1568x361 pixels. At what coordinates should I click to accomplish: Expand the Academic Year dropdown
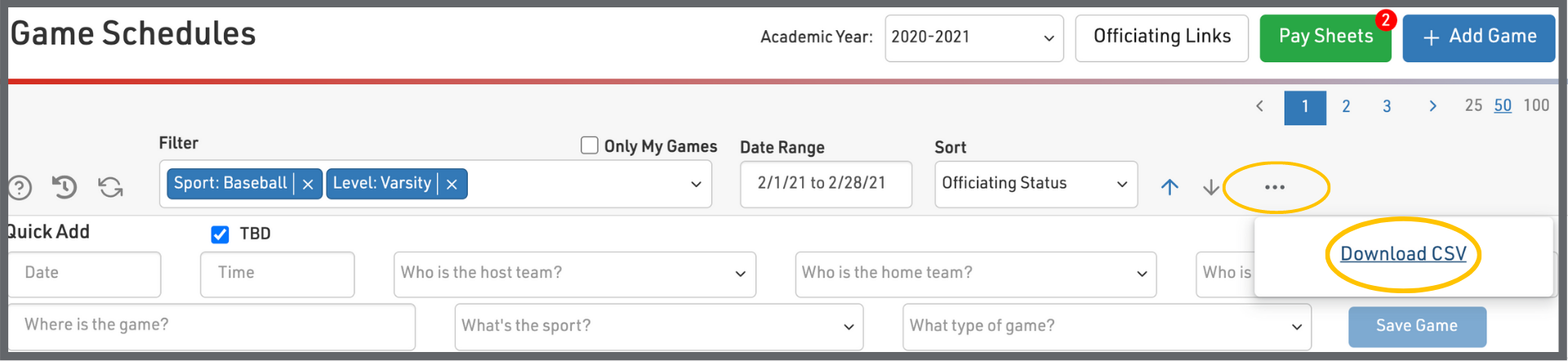coord(973,38)
